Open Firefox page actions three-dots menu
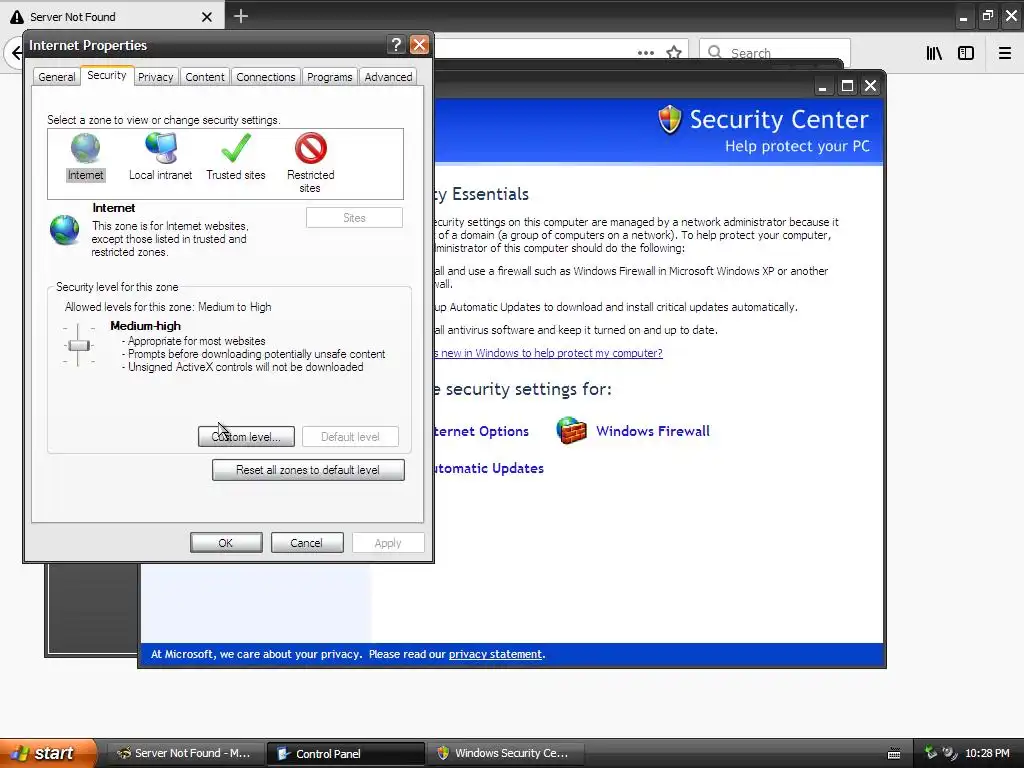 [646, 52]
